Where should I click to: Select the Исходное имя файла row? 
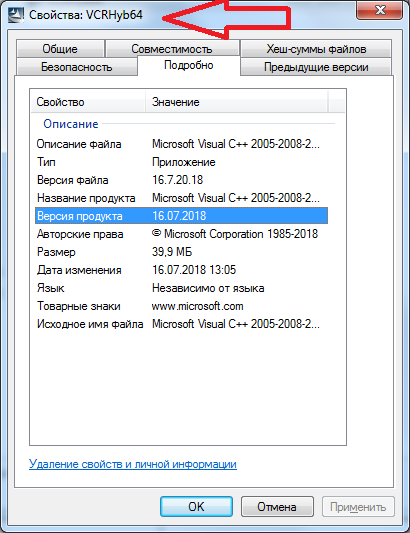click(182, 324)
